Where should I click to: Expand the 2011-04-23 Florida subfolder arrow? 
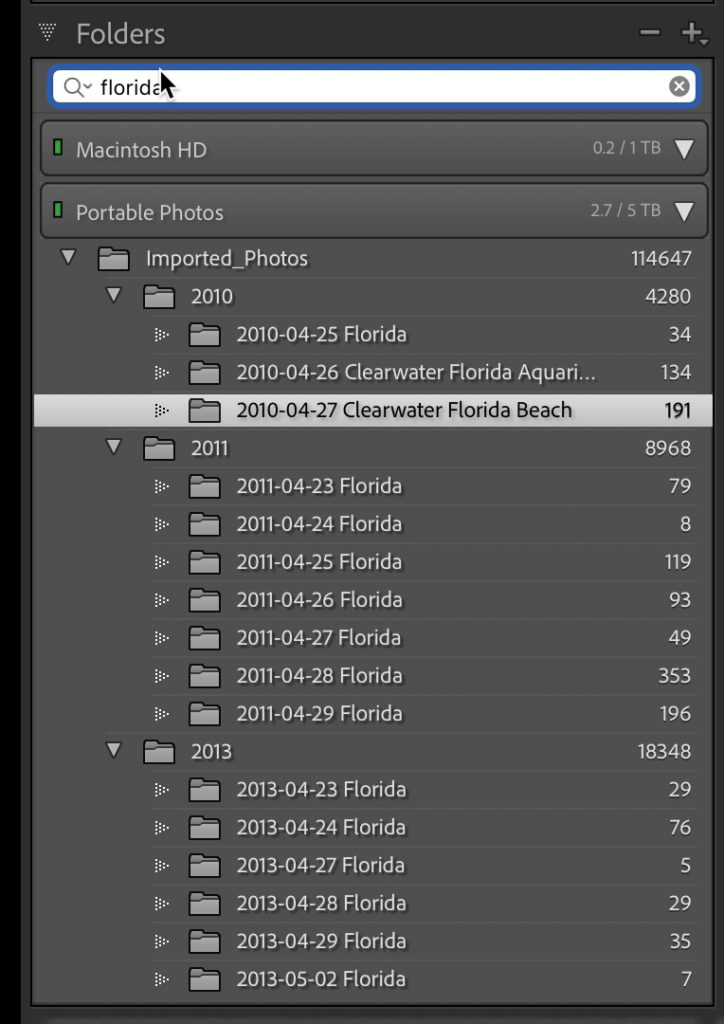tap(160, 487)
